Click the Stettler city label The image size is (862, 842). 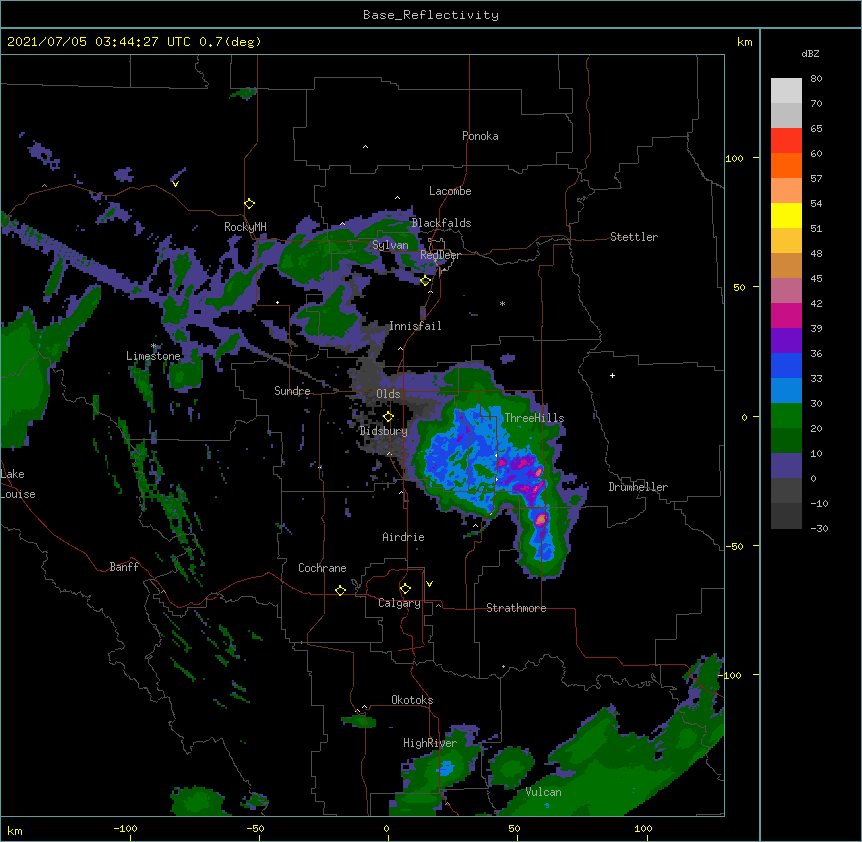(634, 237)
